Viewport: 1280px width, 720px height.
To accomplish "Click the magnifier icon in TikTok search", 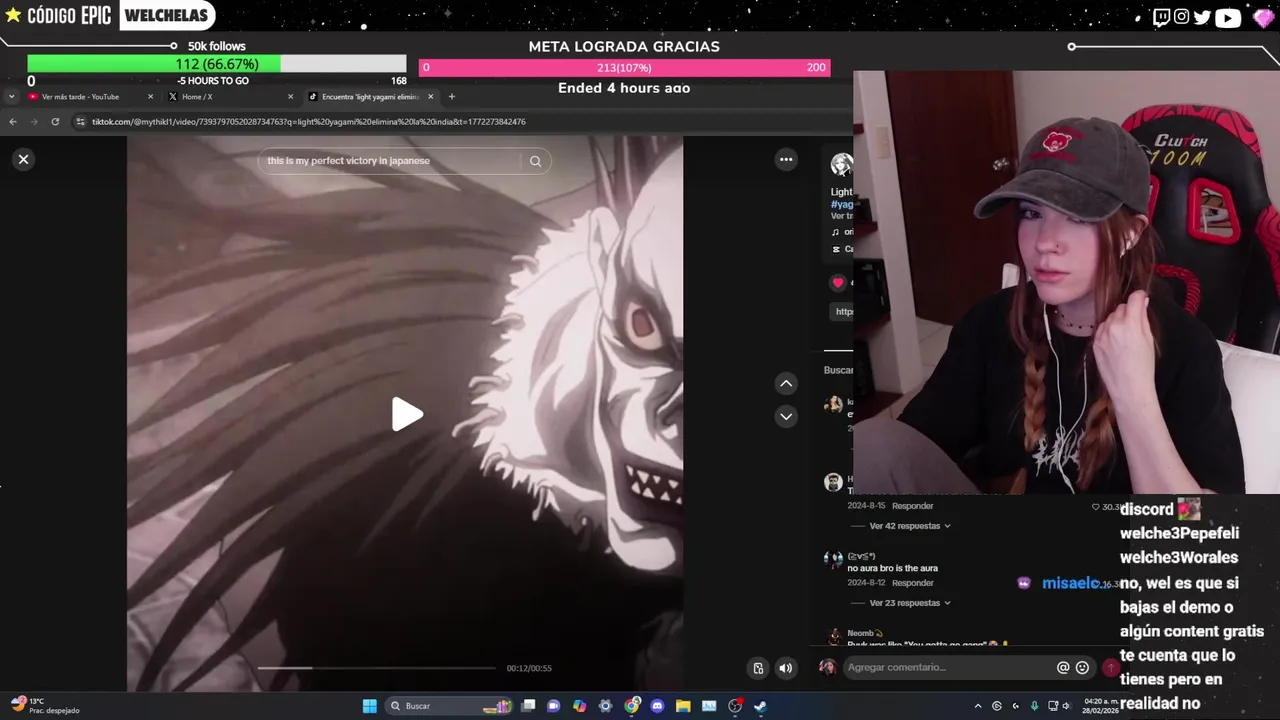I will [x=535, y=161].
